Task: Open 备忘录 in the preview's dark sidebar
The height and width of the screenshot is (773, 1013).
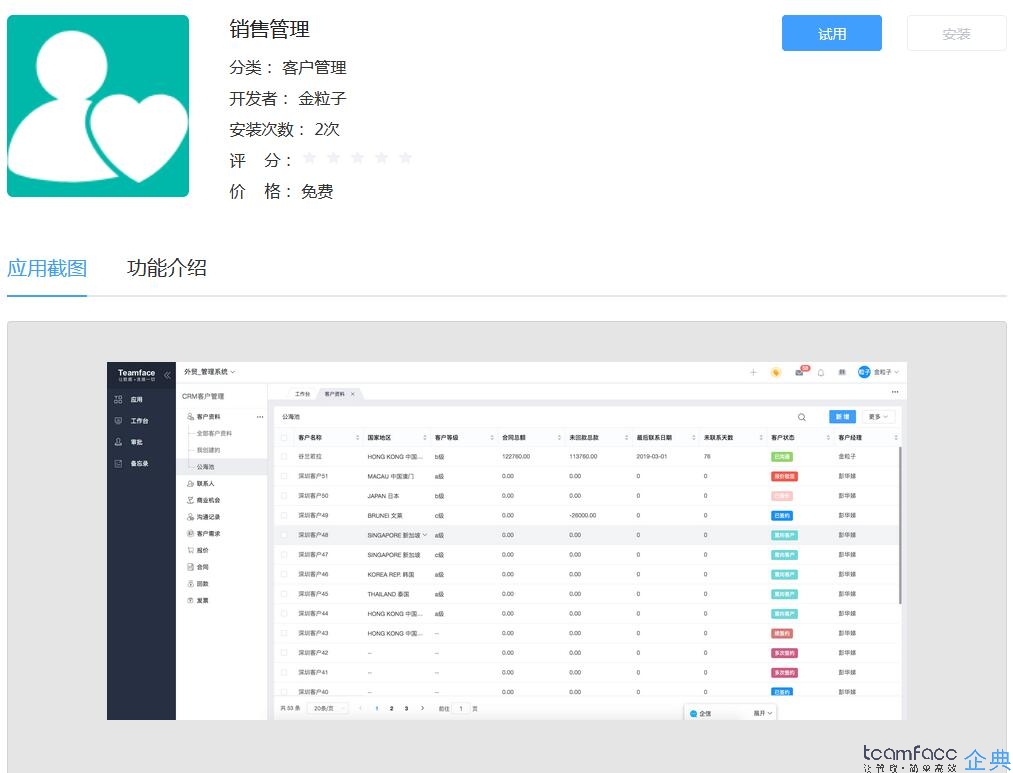Action: point(133,464)
